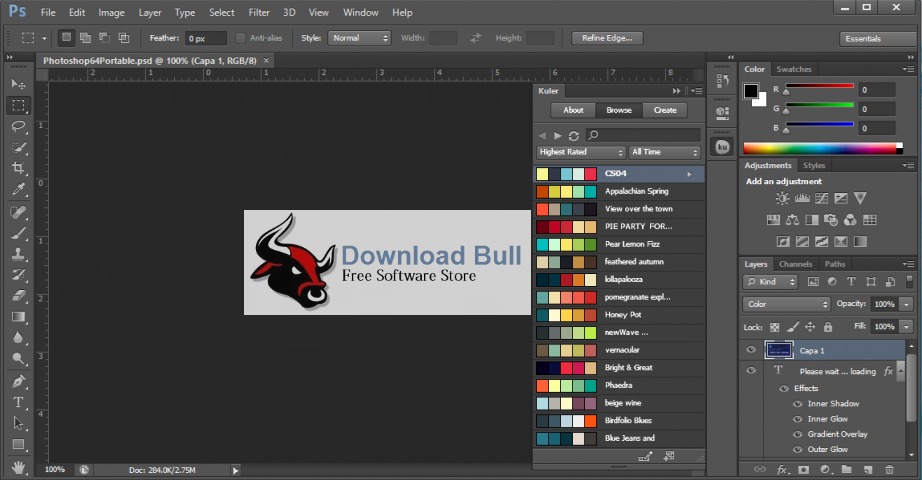Viewport: 922px width, 480px height.
Task: Click the Browse button in Kuler
Action: pyautogui.click(x=619, y=110)
